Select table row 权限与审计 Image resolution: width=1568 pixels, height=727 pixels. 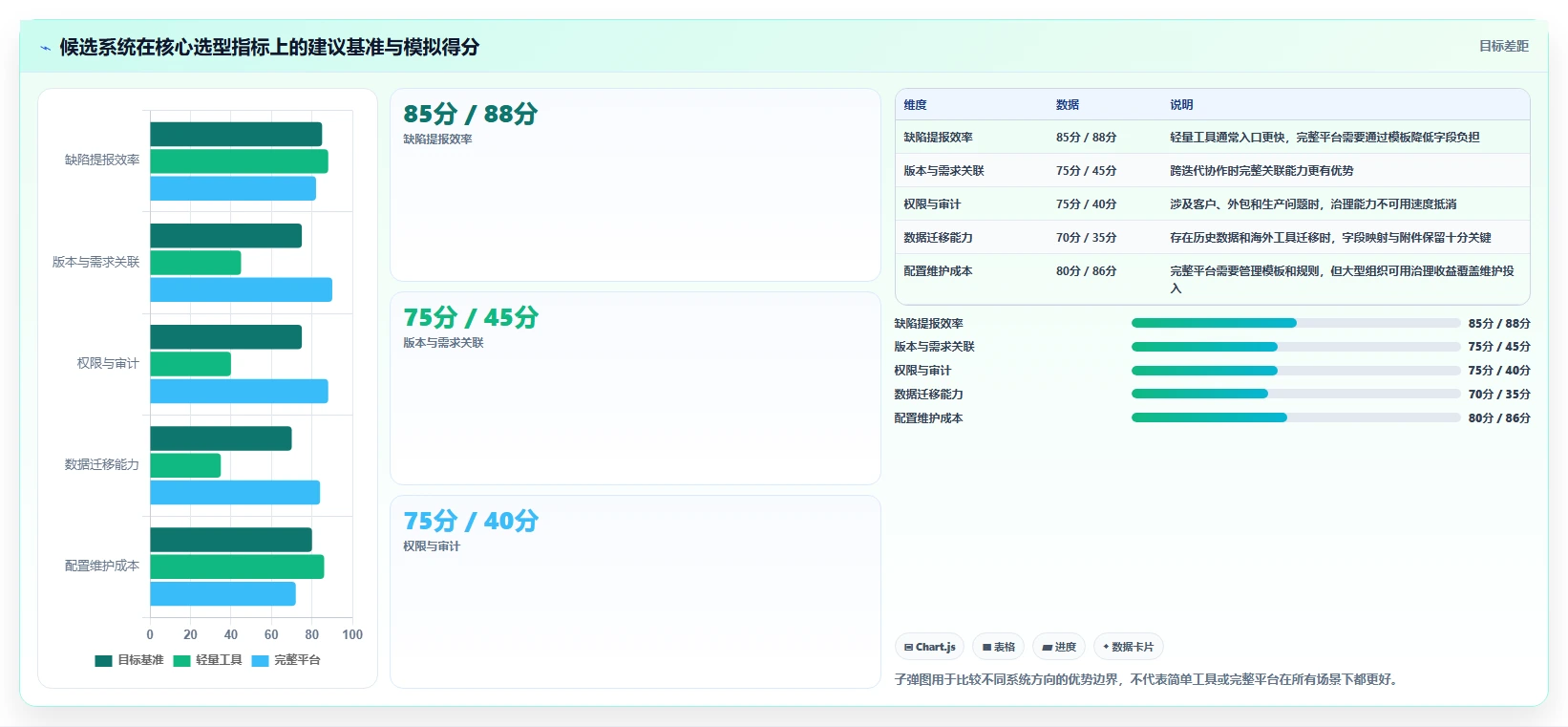(1212, 203)
